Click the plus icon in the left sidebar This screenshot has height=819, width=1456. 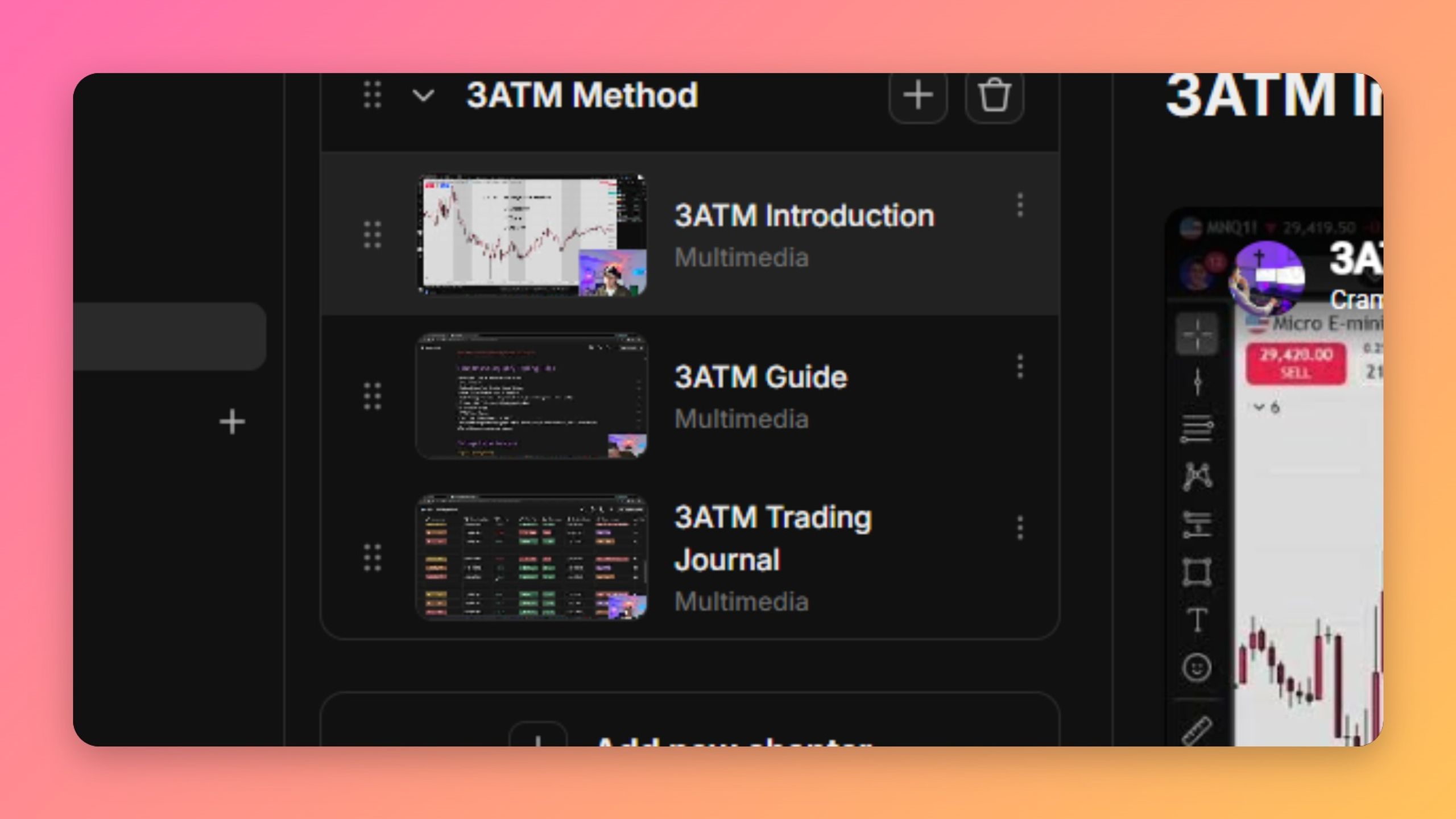click(x=232, y=422)
